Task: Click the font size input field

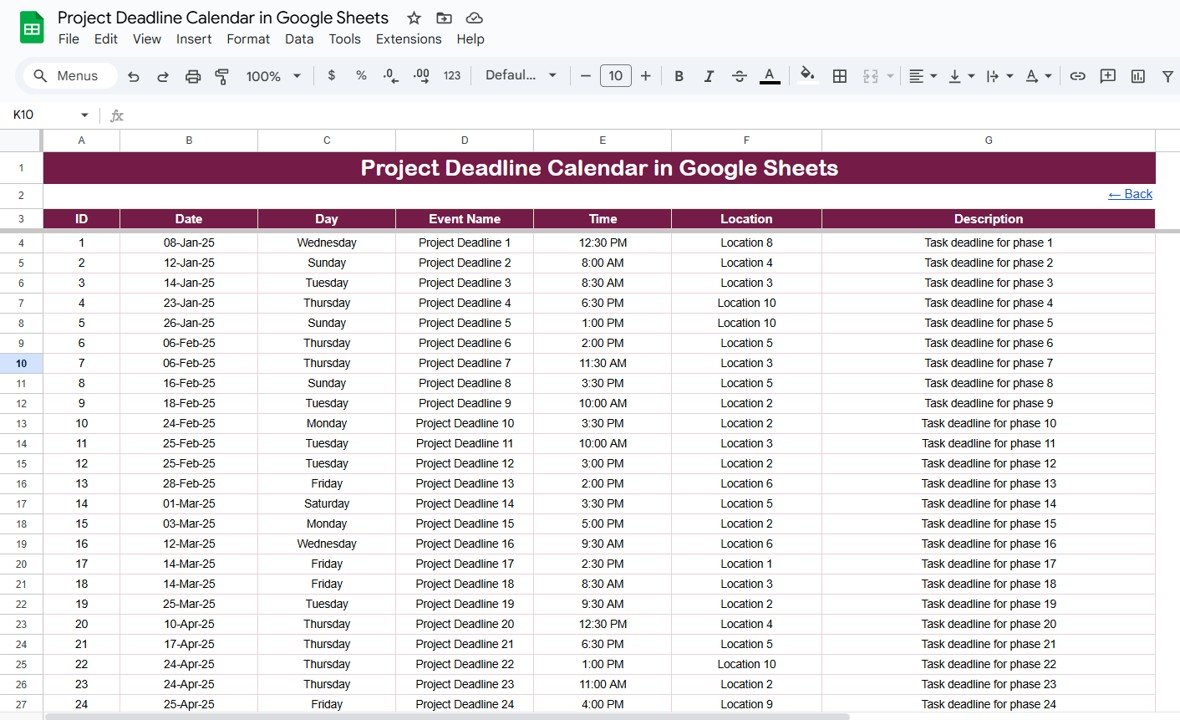Action: [616, 75]
